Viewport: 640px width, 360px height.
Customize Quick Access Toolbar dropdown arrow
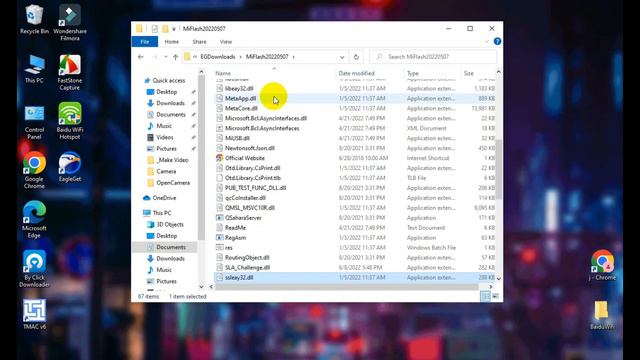tap(174, 29)
